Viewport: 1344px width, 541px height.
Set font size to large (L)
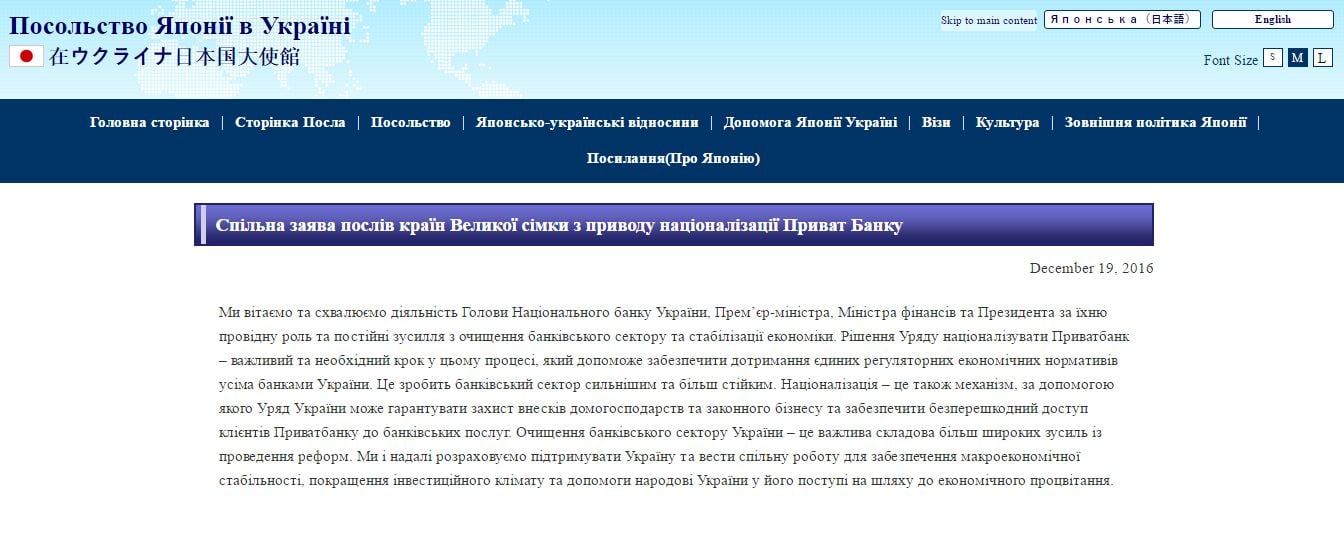tap(1322, 58)
